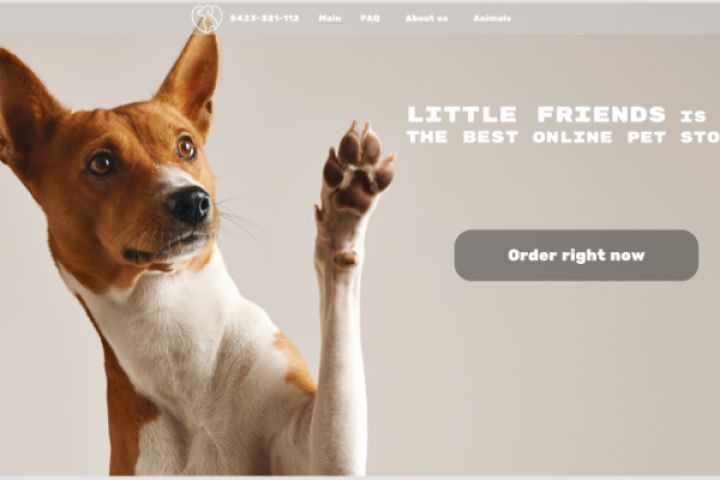The image size is (720, 480).
Task: Click the phone number ending in 321-112
Action: point(264,18)
